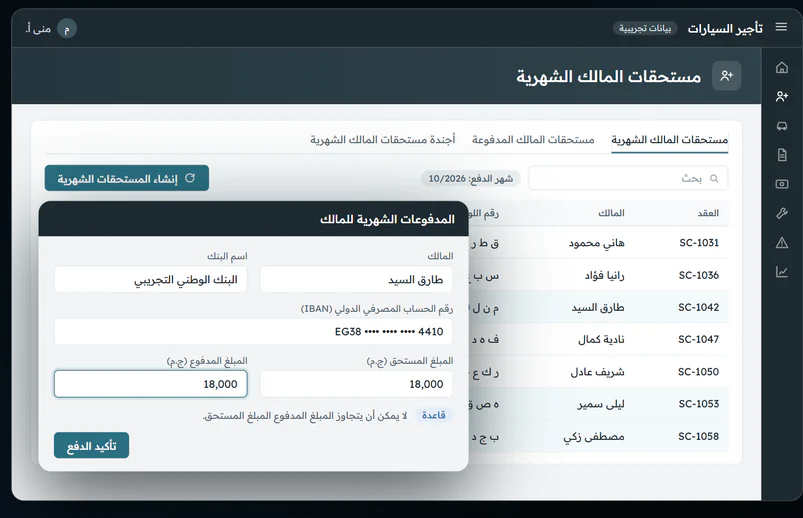
Task: Click user name منى أ.
Action: pos(38,29)
